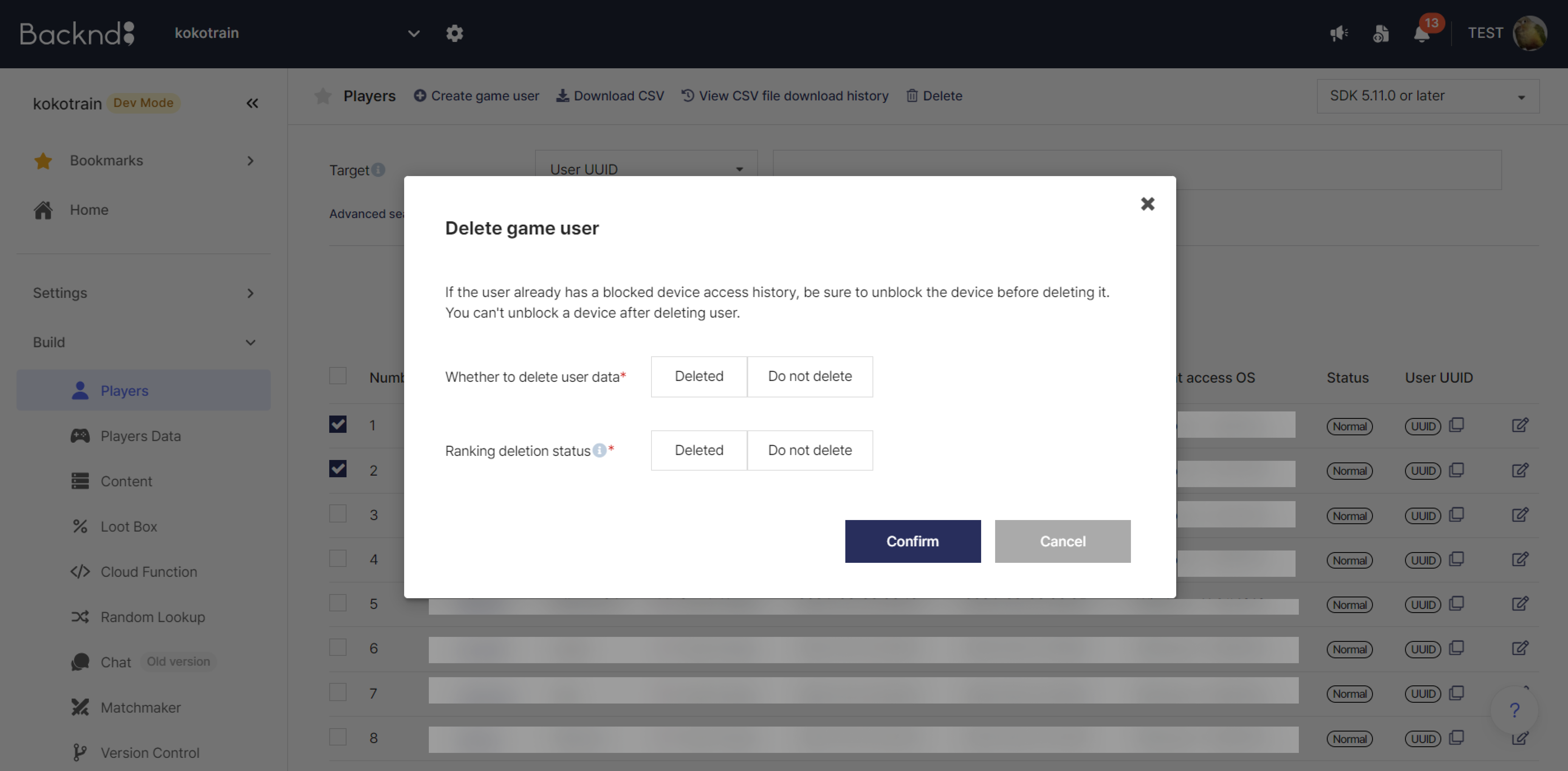Check the row 3 checkbox
Viewport: 1568px width, 771px height.
(338, 514)
